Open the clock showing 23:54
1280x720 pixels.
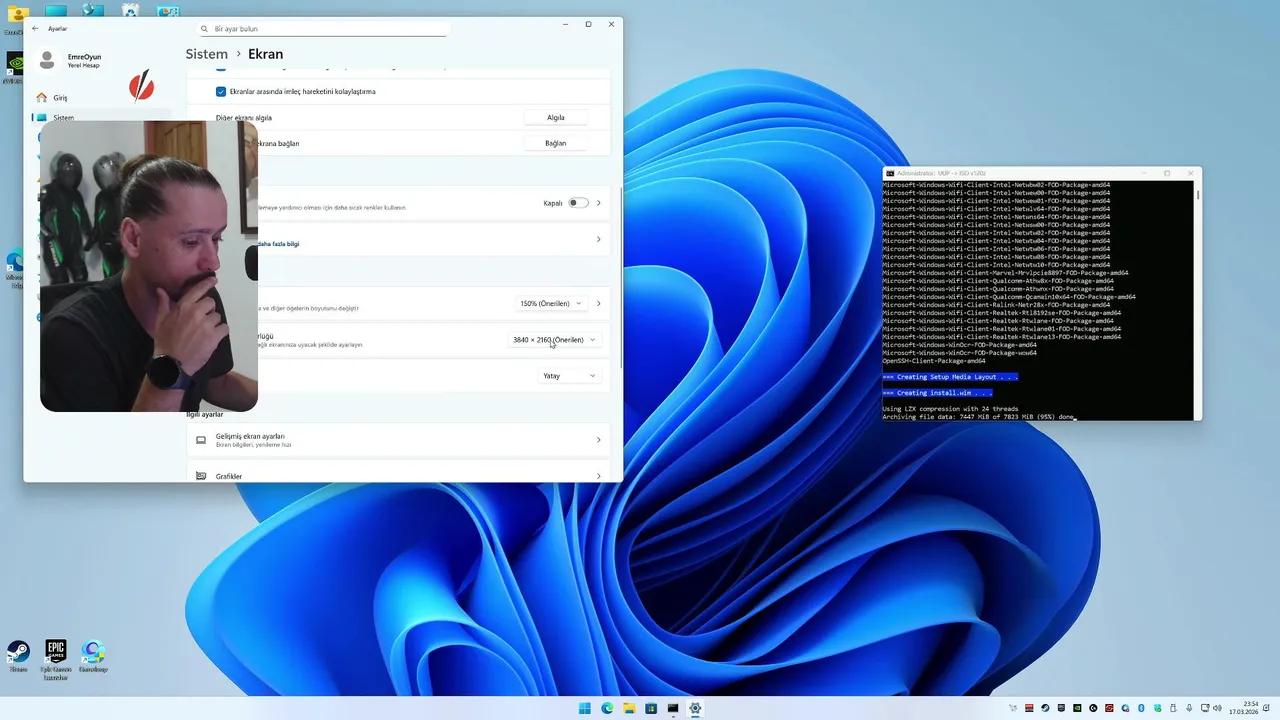1243,708
